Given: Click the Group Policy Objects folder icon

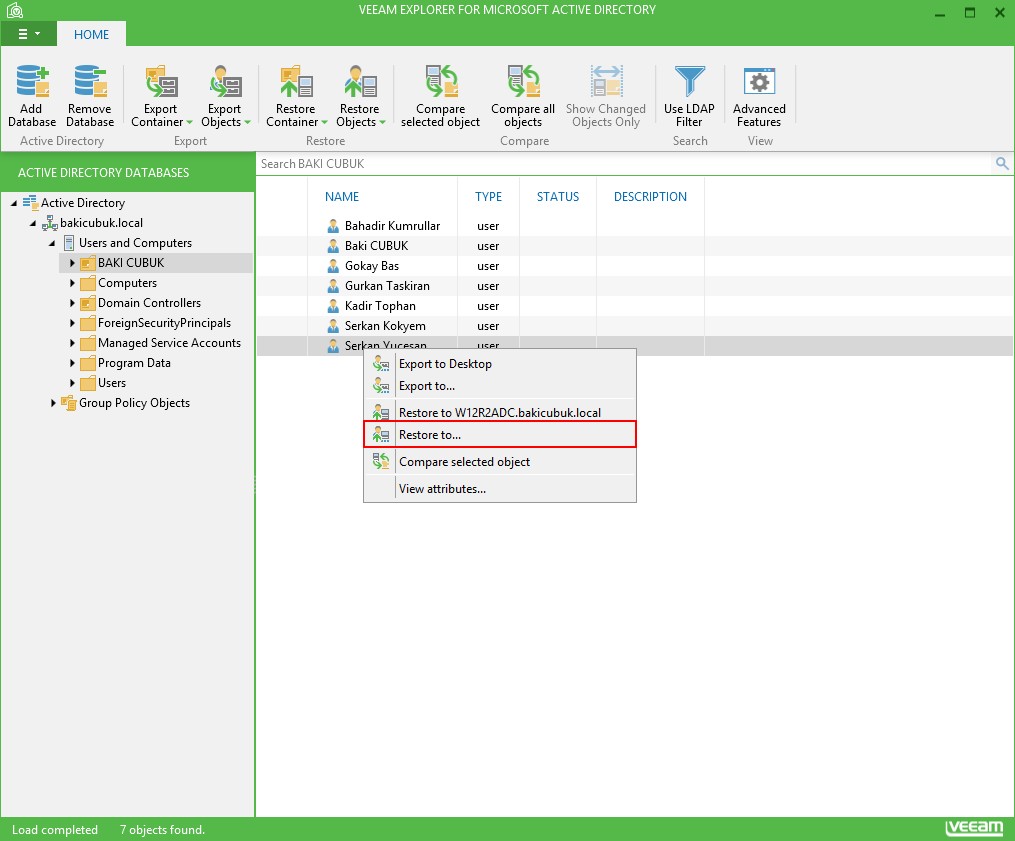Looking at the screenshot, I should [x=69, y=403].
